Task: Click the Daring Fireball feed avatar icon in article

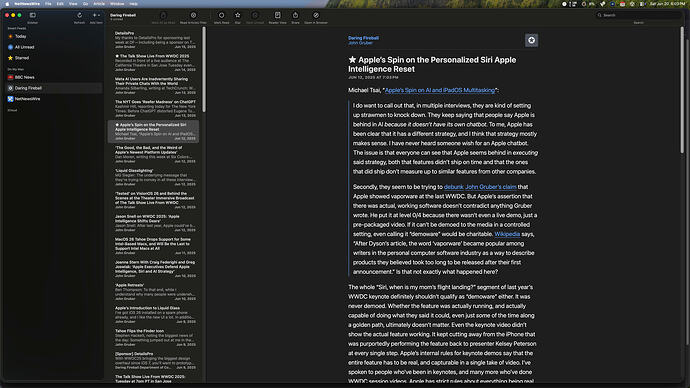Action: point(531,40)
